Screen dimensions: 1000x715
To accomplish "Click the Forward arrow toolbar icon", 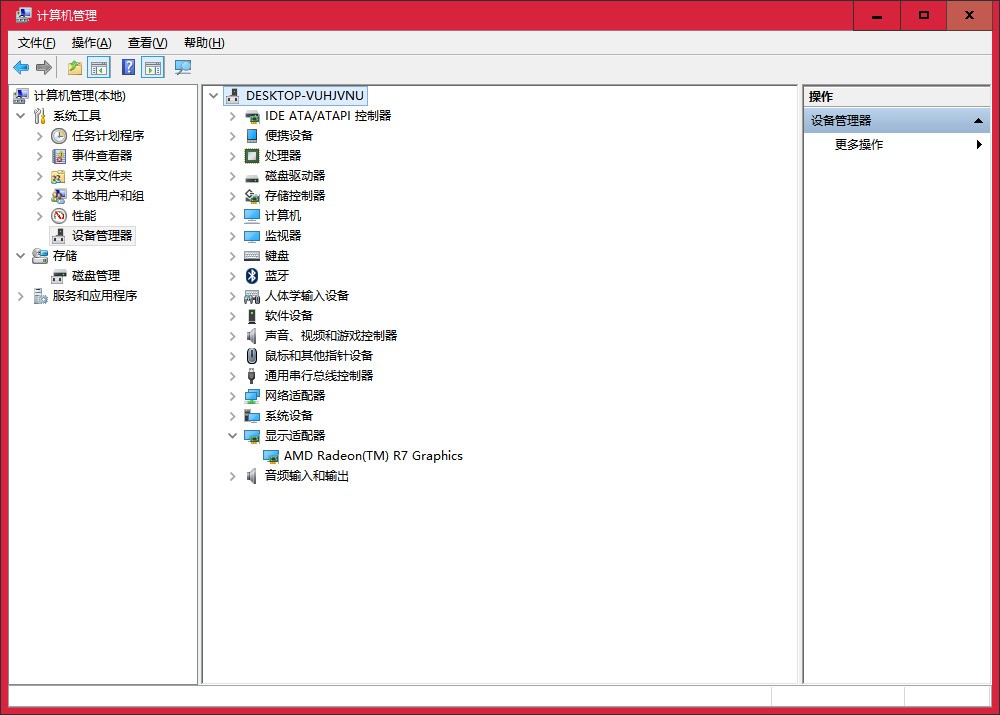I will pos(44,67).
